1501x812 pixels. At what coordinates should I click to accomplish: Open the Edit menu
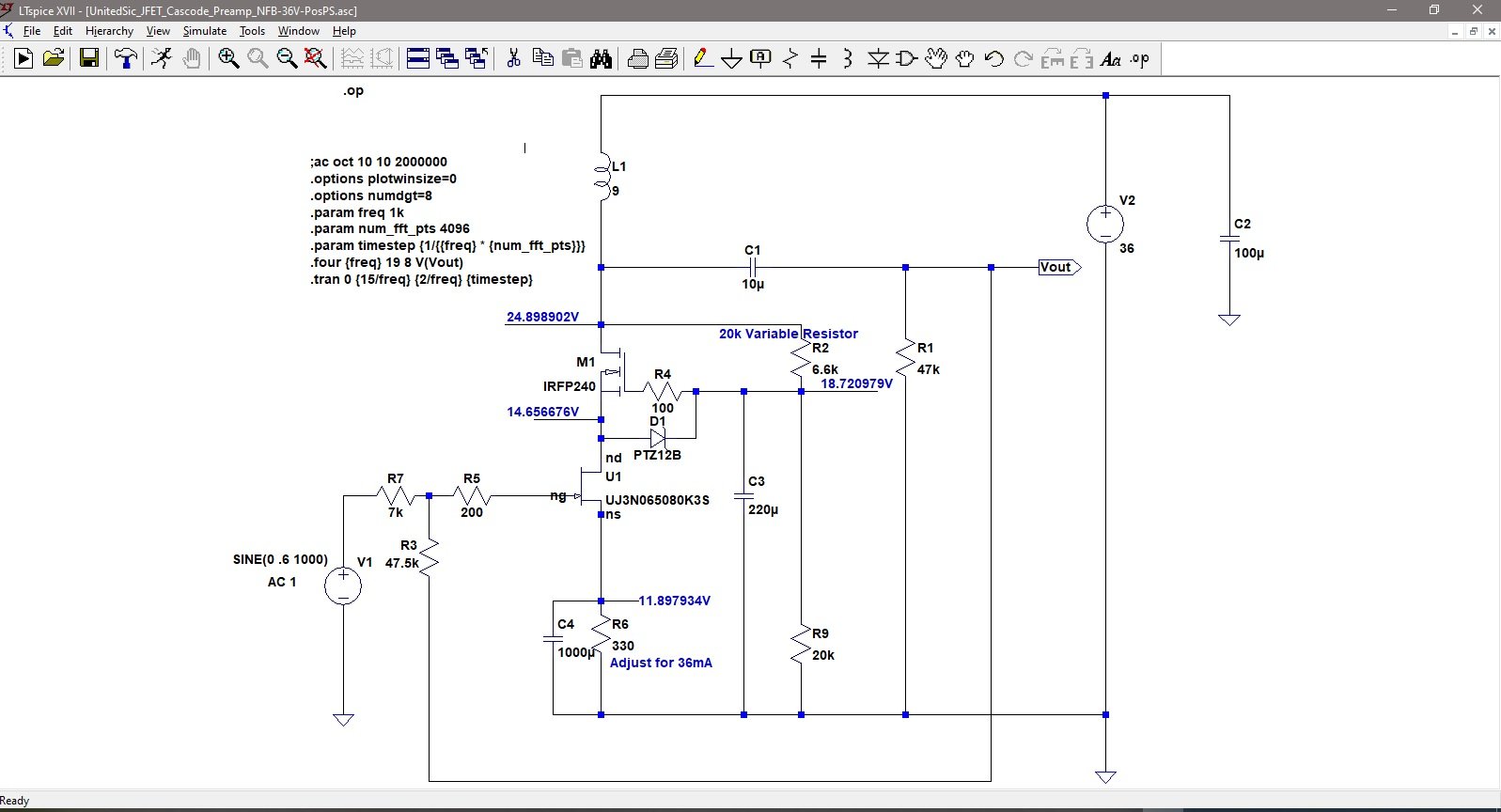63,31
